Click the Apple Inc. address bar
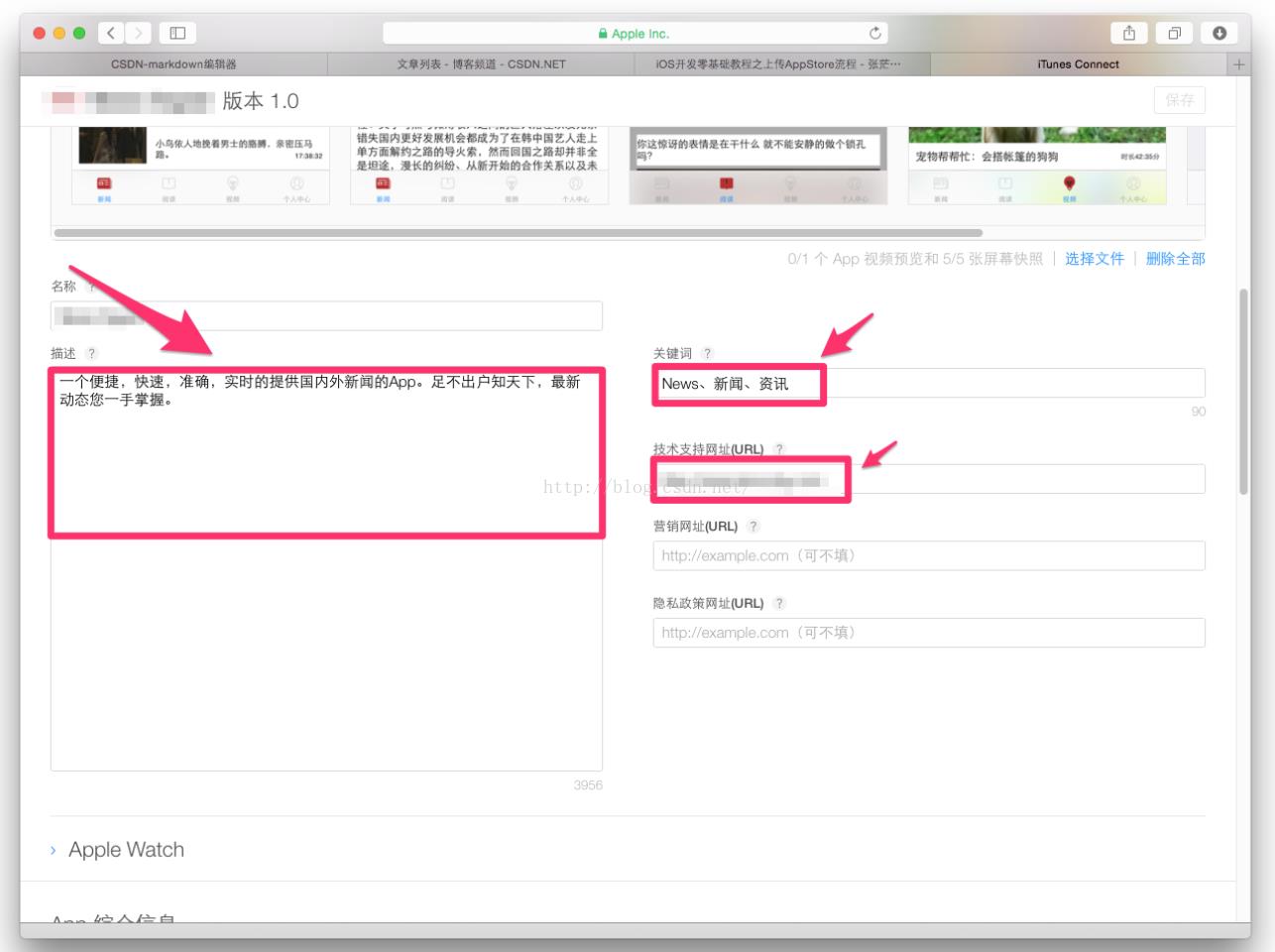 636,33
